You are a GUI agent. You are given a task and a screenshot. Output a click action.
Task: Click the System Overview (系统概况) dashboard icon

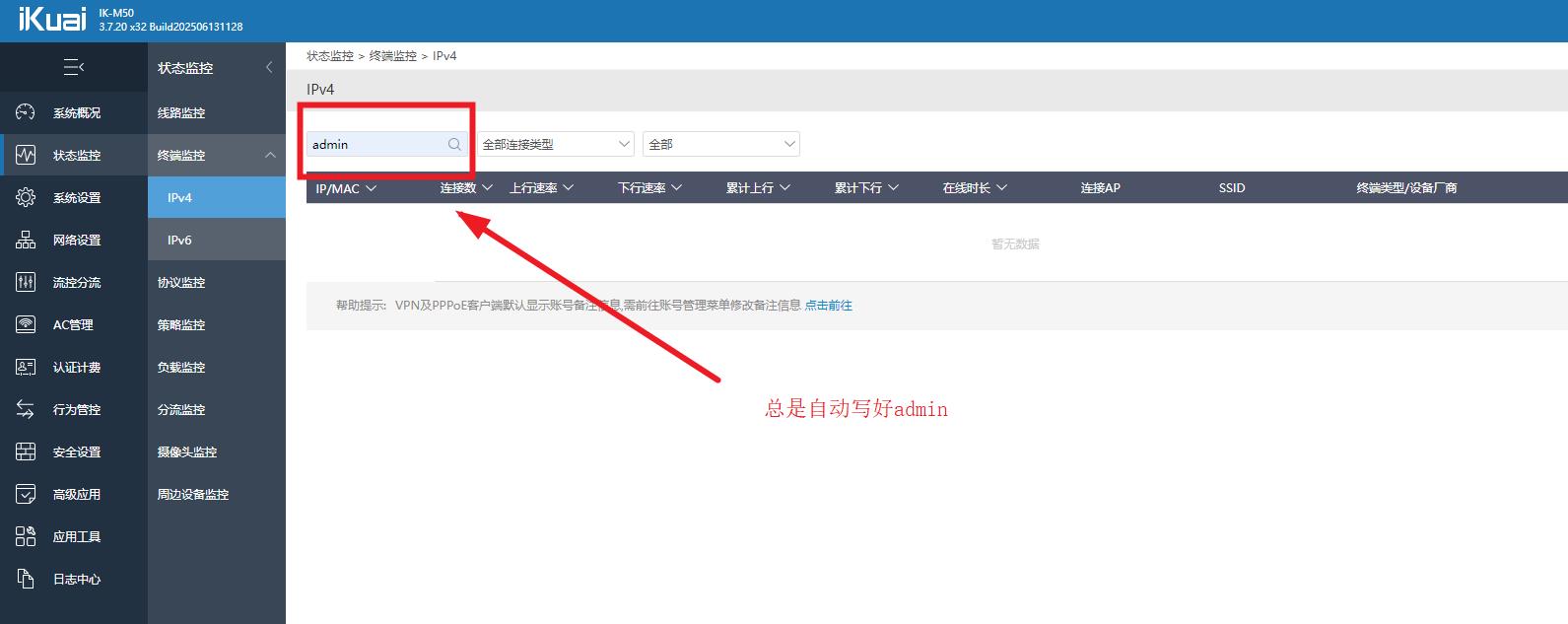tap(26, 112)
